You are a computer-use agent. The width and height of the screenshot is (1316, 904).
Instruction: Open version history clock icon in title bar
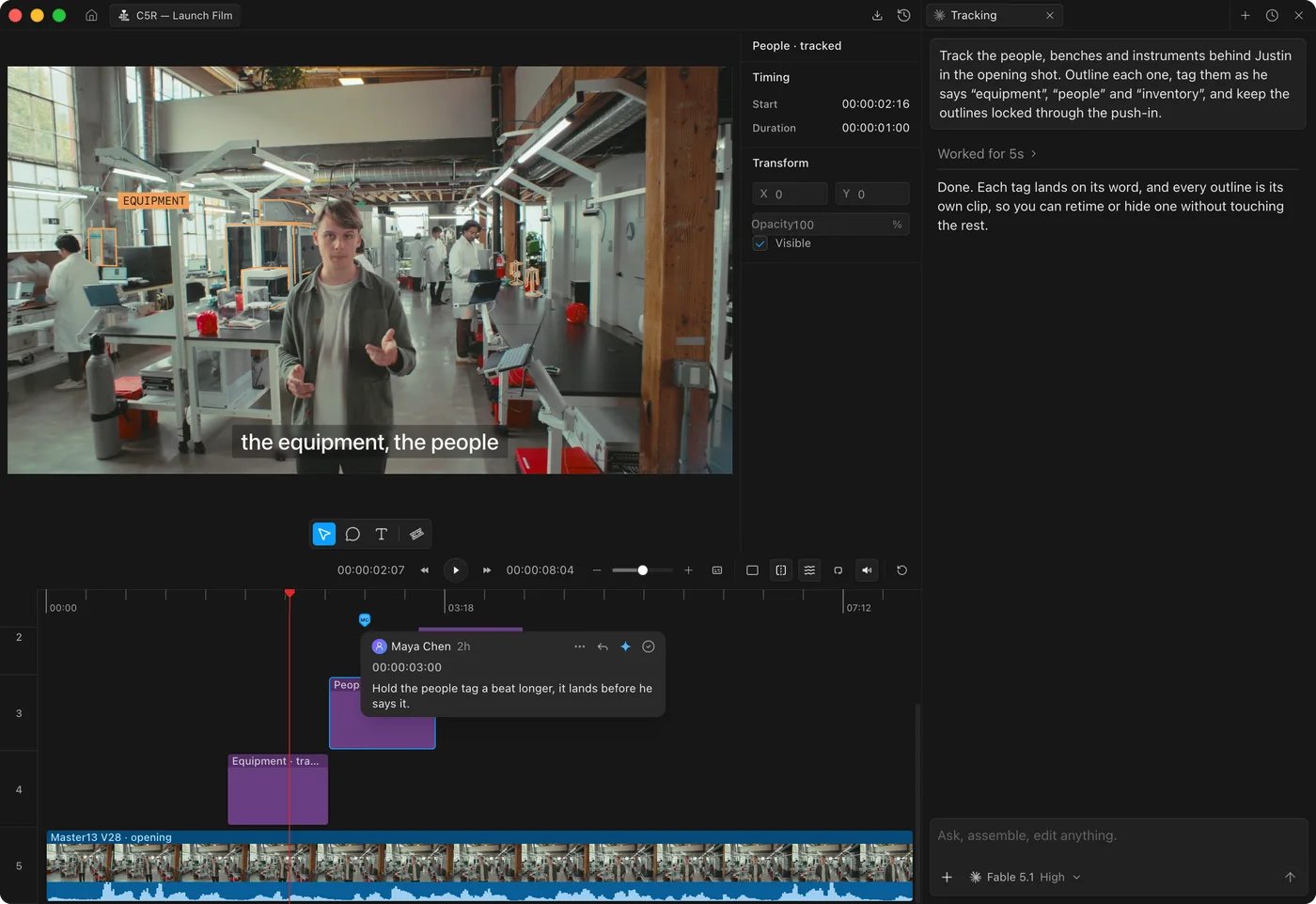tap(904, 15)
